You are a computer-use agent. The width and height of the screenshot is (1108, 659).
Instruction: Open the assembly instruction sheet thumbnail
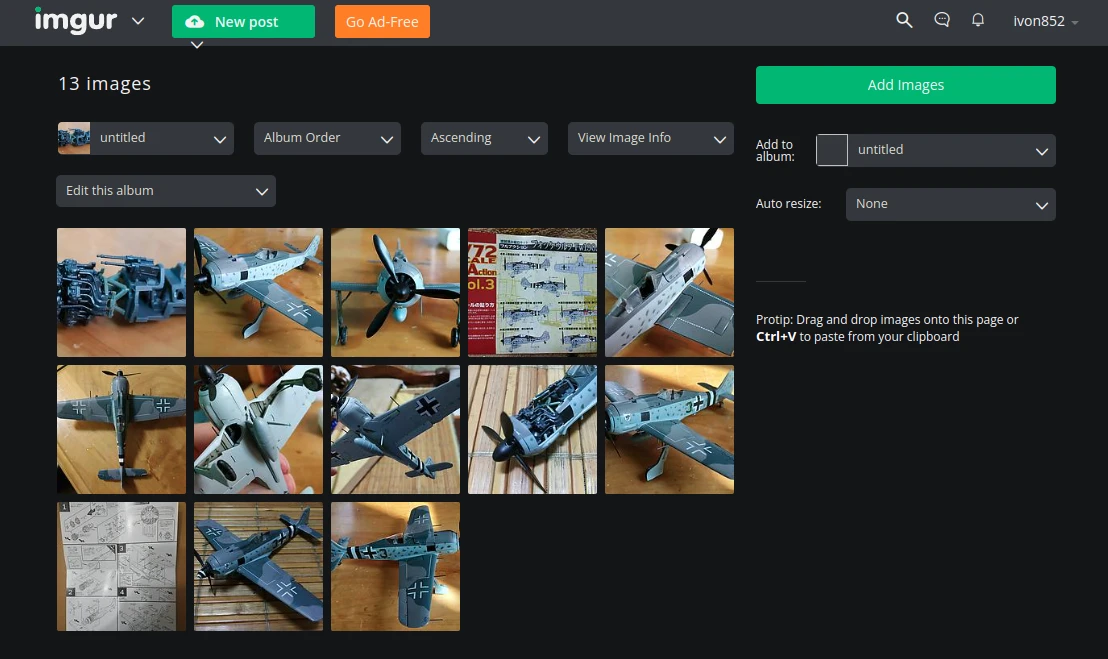click(121, 566)
